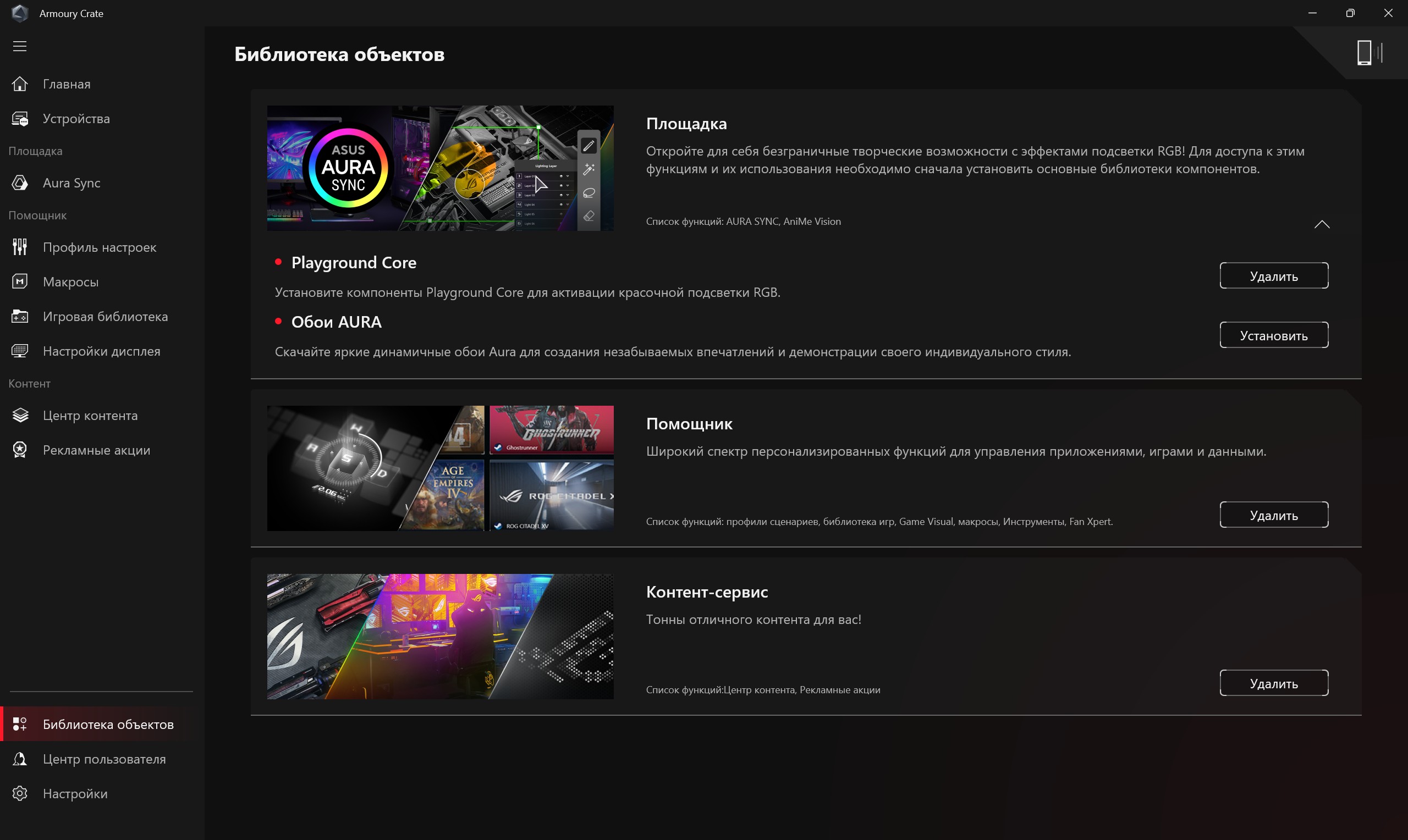This screenshot has height=840, width=1408.
Task: Click the Контент-сервис card title
Action: [x=707, y=592]
